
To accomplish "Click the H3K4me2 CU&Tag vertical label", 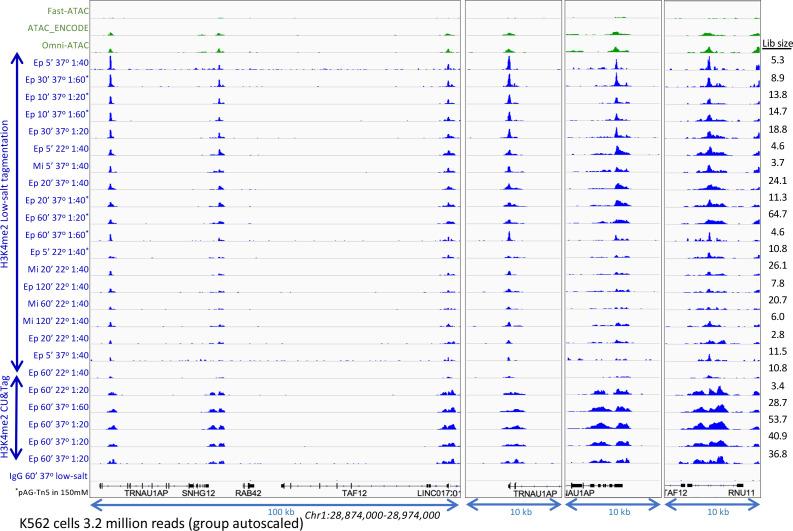I will (5, 417).
